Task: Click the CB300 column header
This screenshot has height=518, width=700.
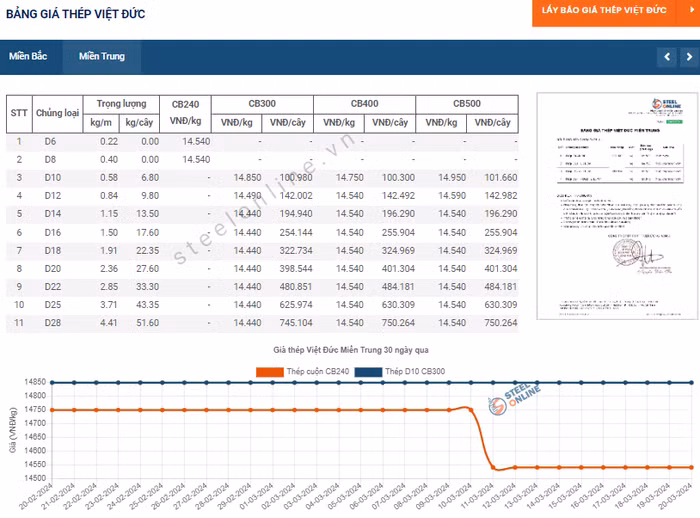Action: click(x=262, y=104)
